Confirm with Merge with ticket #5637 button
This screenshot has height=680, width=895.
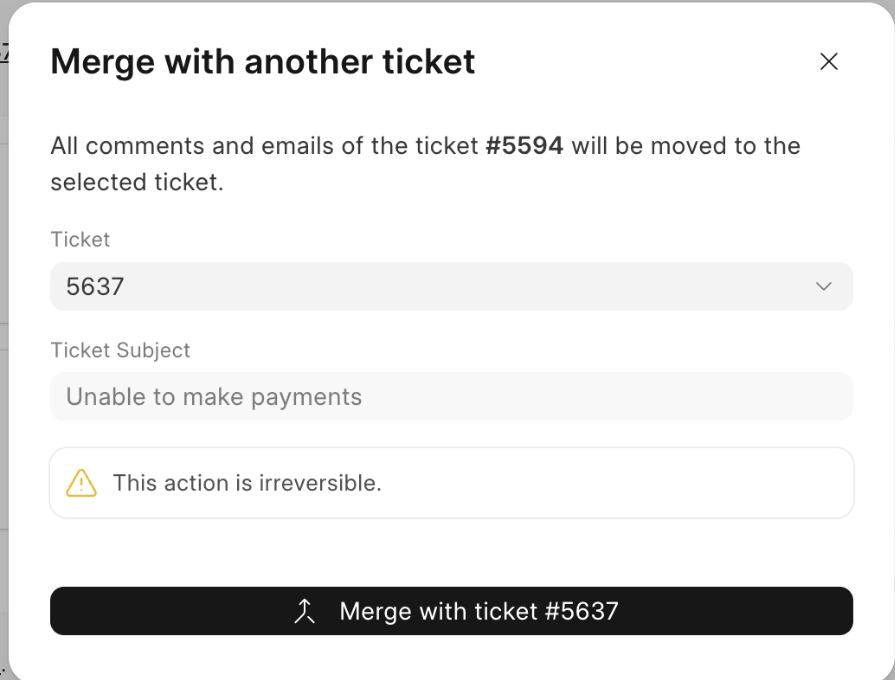click(451, 611)
